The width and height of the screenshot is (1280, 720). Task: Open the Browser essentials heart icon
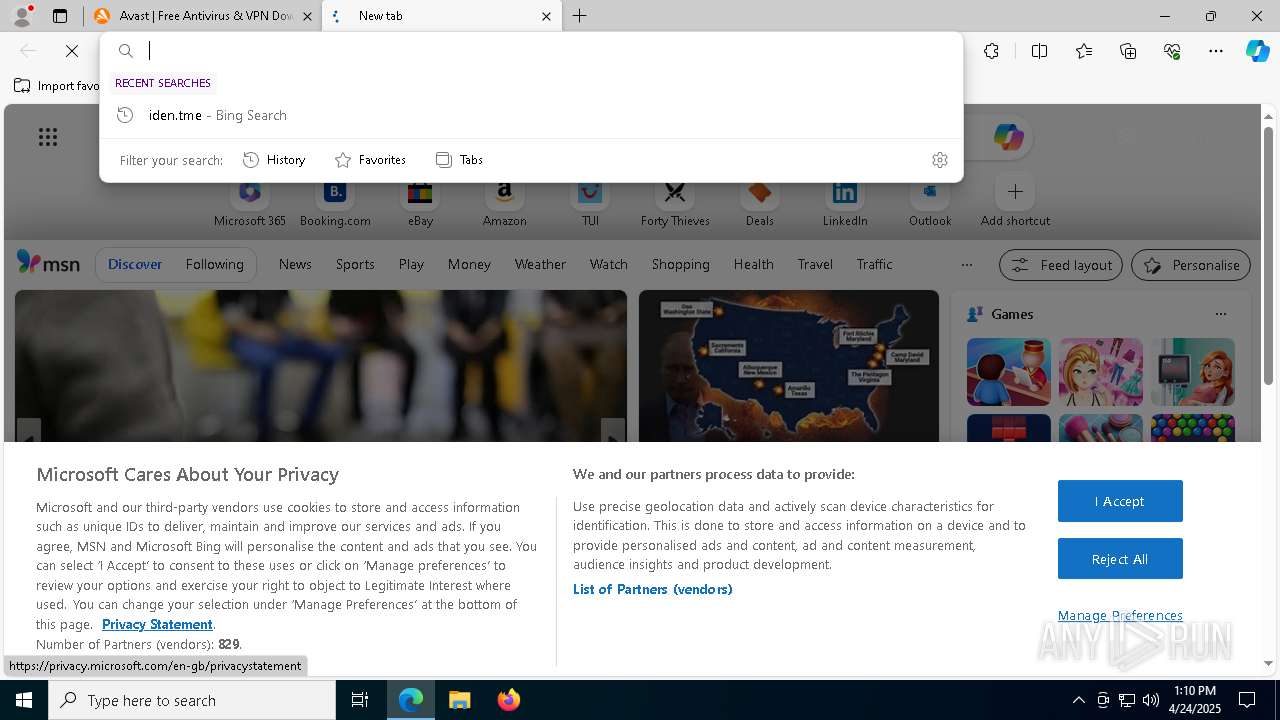click(x=1172, y=51)
